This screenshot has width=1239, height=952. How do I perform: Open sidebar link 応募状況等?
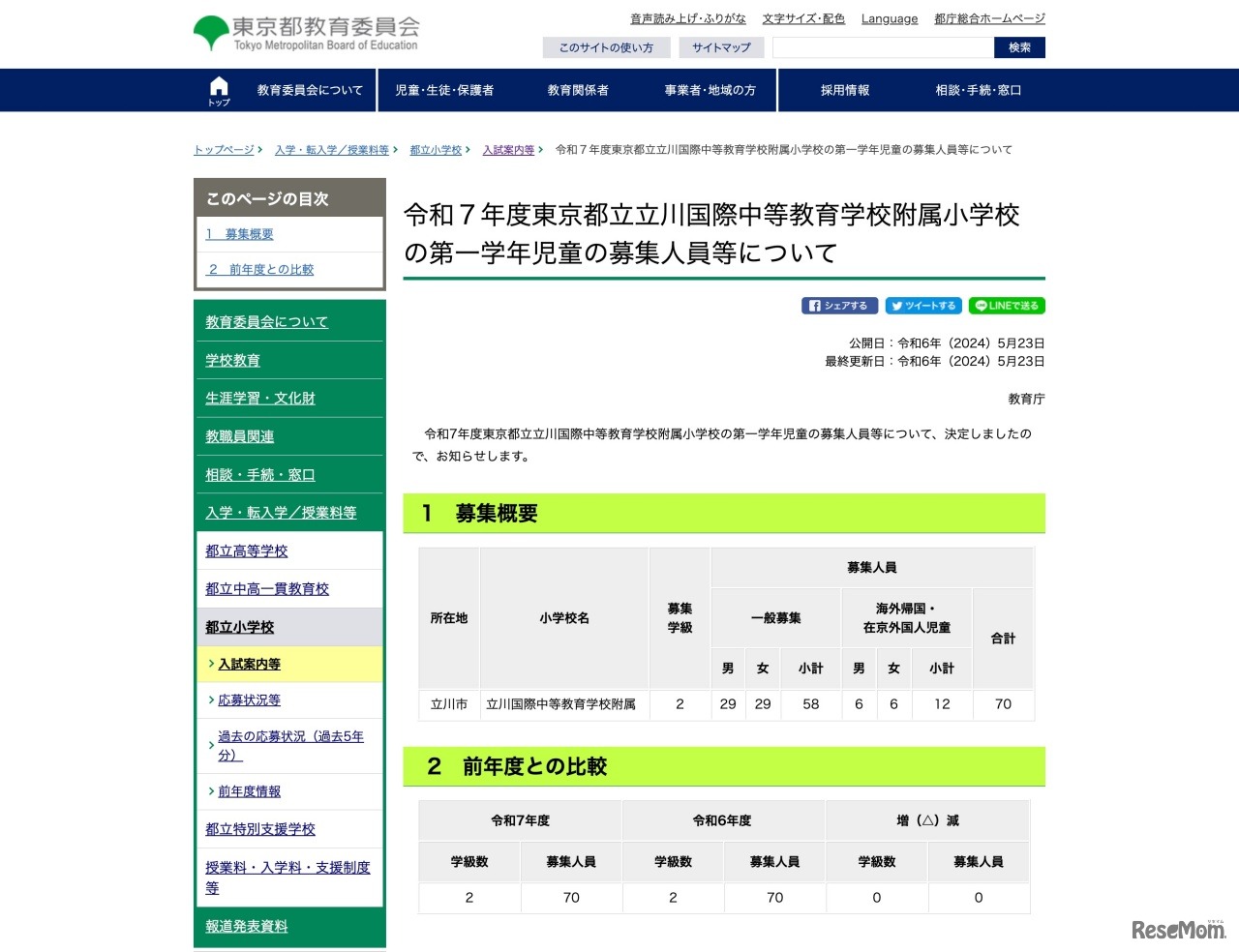pyautogui.click(x=249, y=700)
